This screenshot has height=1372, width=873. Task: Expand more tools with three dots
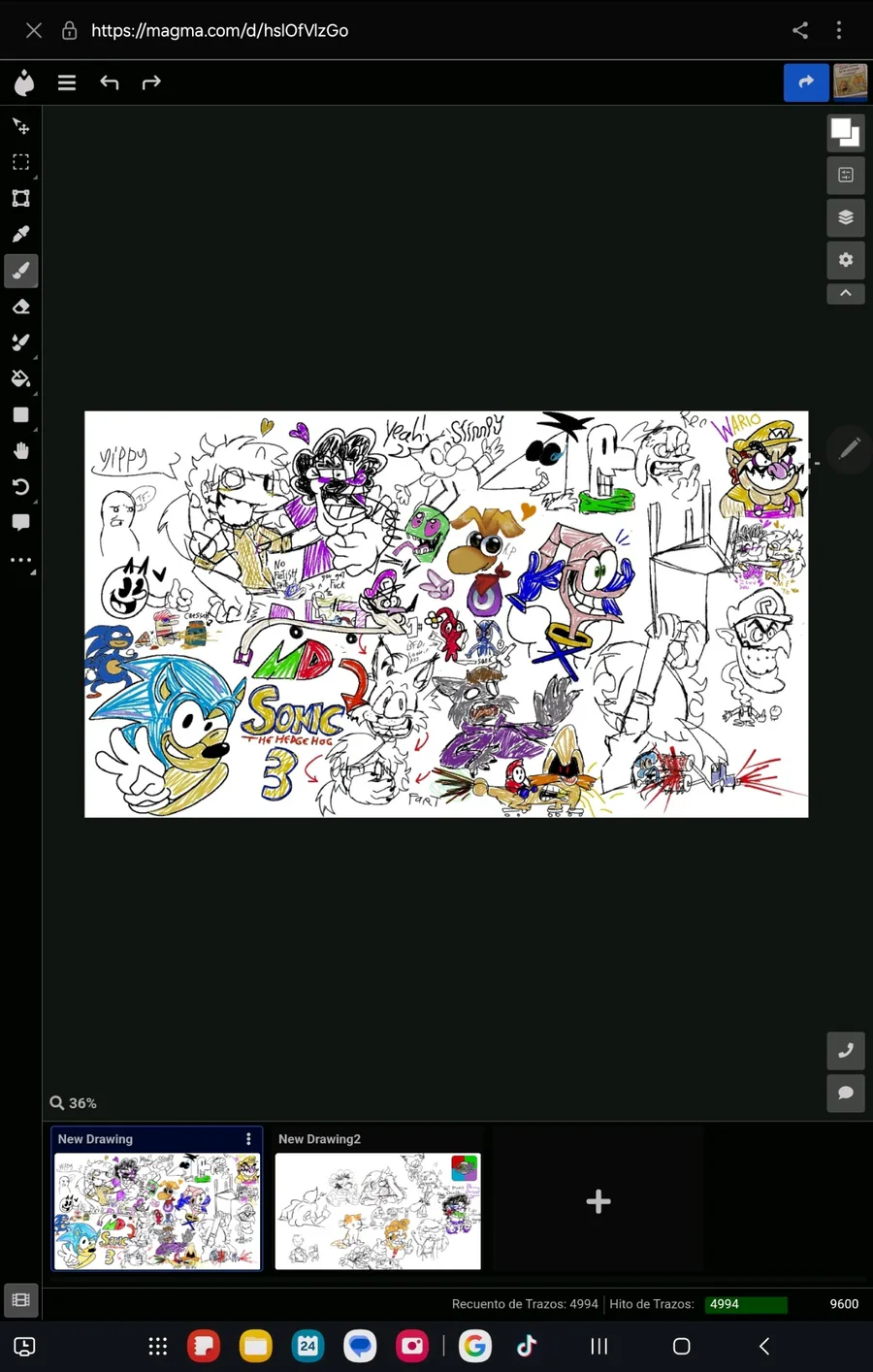20,560
